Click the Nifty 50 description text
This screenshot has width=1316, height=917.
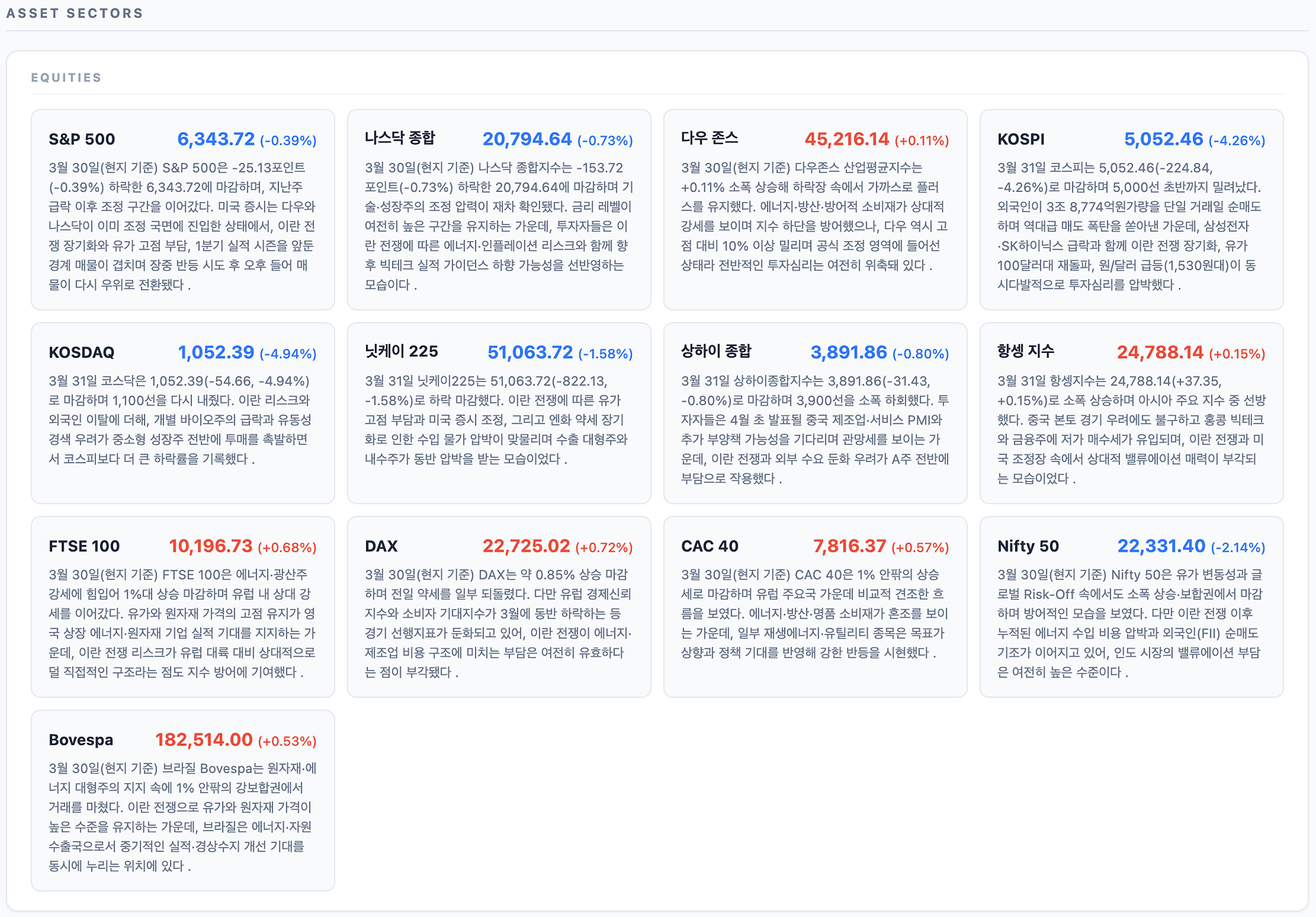(1131, 623)
